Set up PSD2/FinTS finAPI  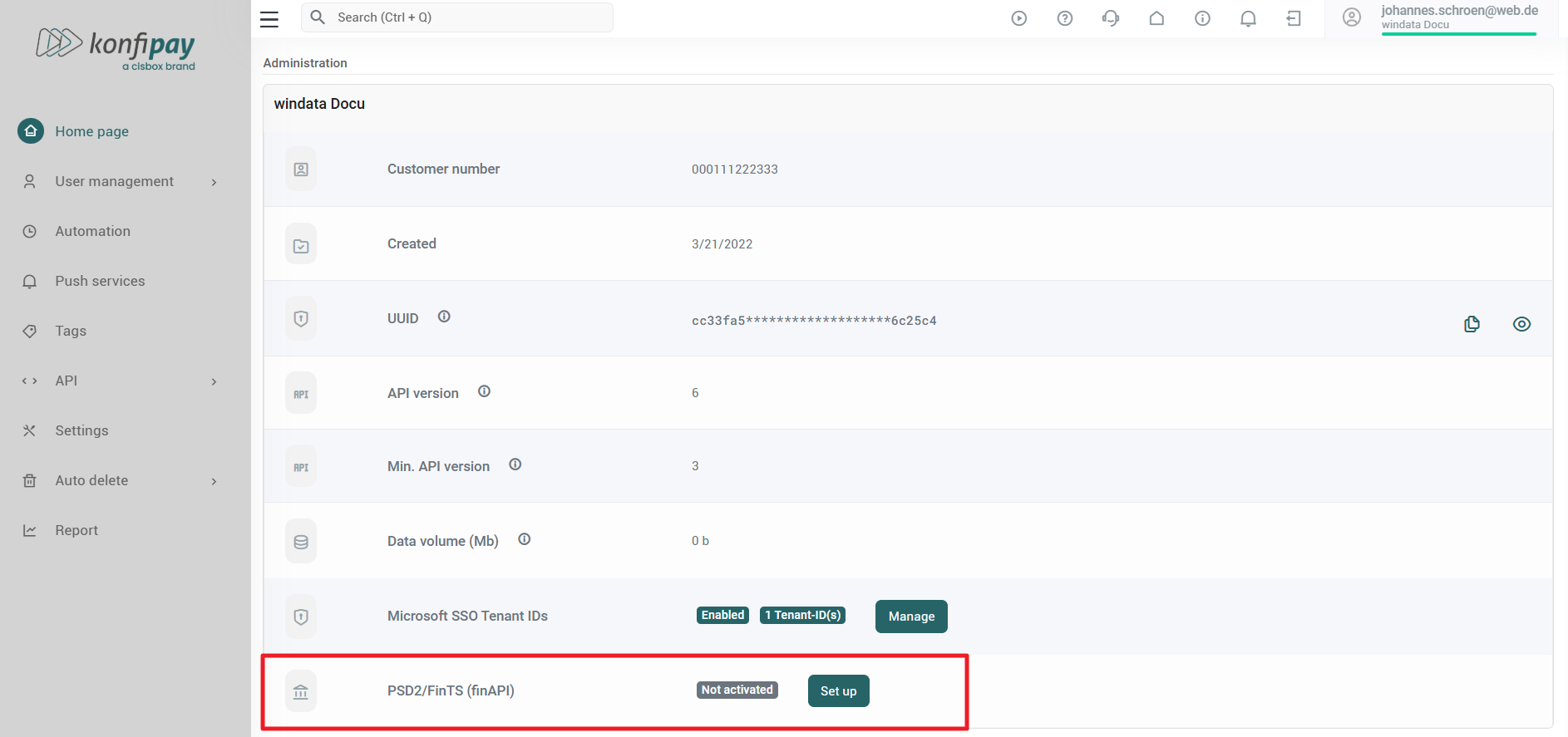click(838, 691)
